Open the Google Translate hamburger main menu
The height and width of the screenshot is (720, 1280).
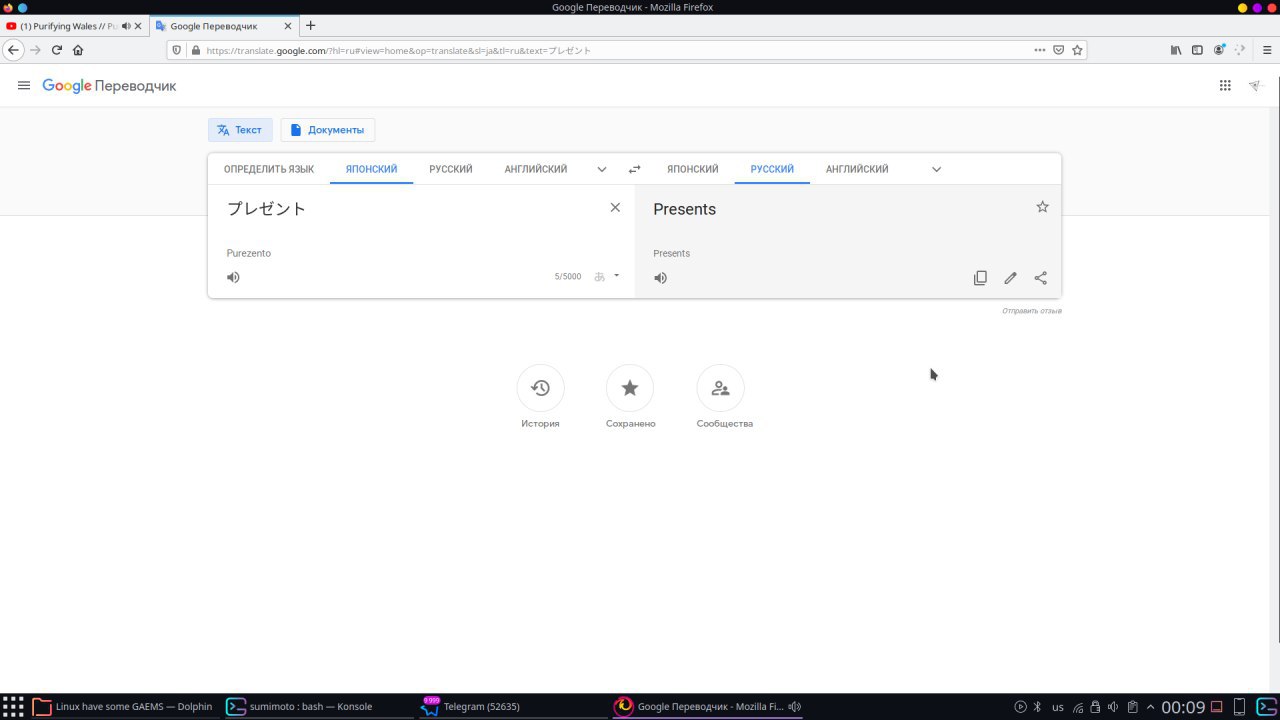[x=24, y=86]
